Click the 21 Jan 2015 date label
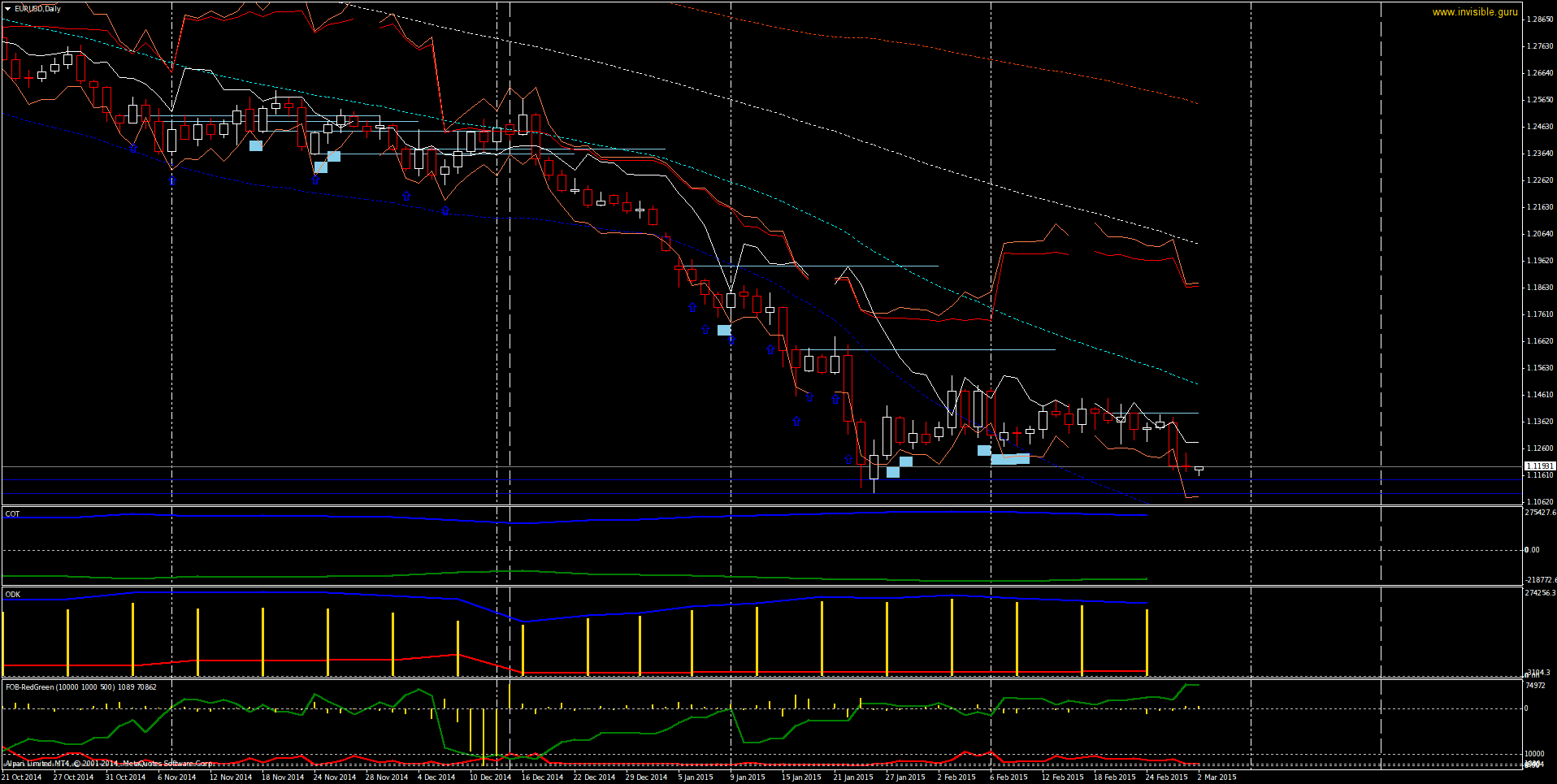Screen dimensions: 1557x784 pyautogui.click(x=854, y=777)
